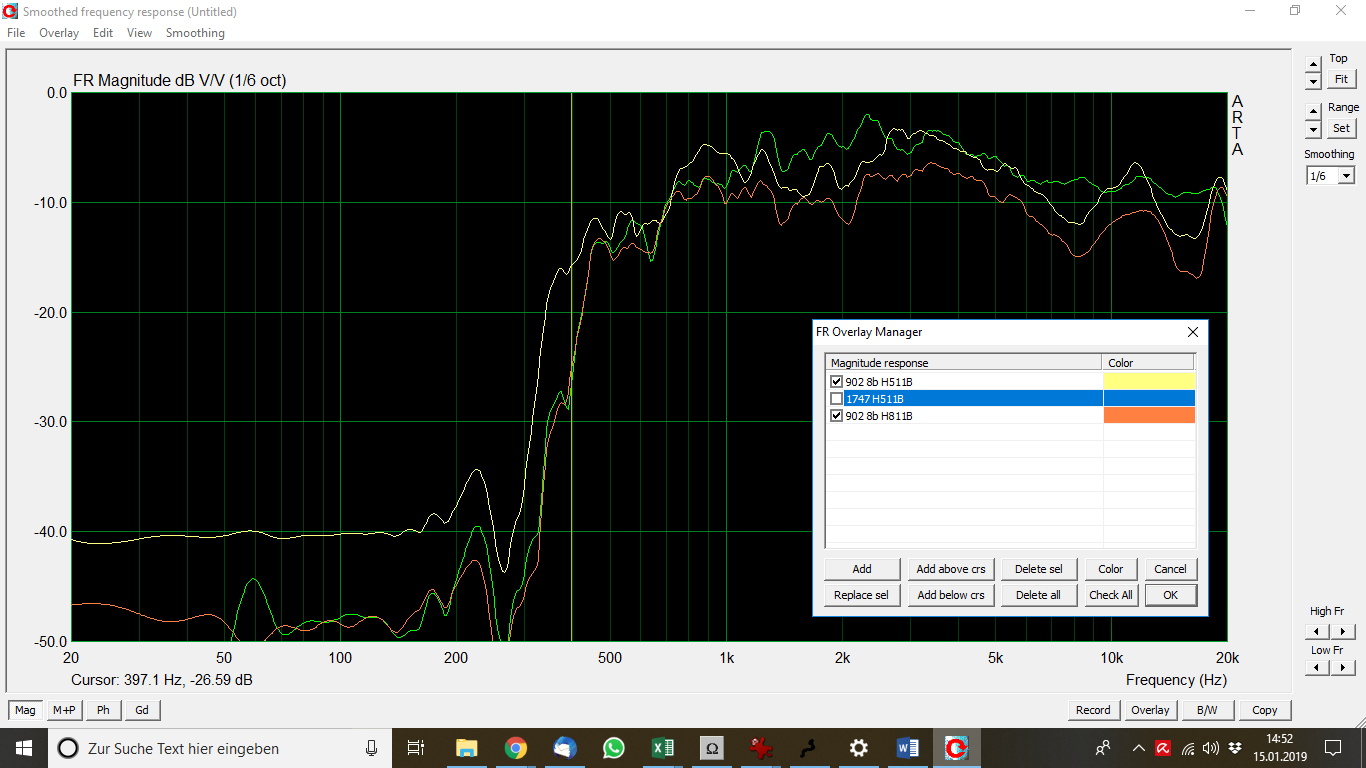This screenshot has height=768, width=1366.
Task: Cancel the FR Overlay Manager dialog
Action: tap(1170, 569)
